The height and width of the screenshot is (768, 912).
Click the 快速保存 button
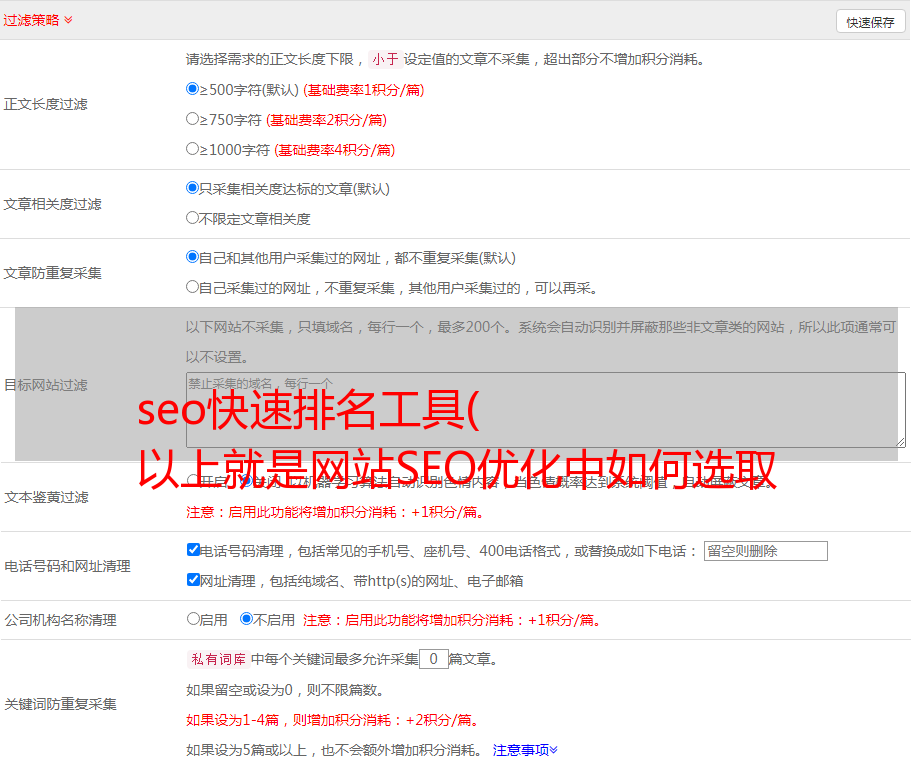tap(870, 22)
